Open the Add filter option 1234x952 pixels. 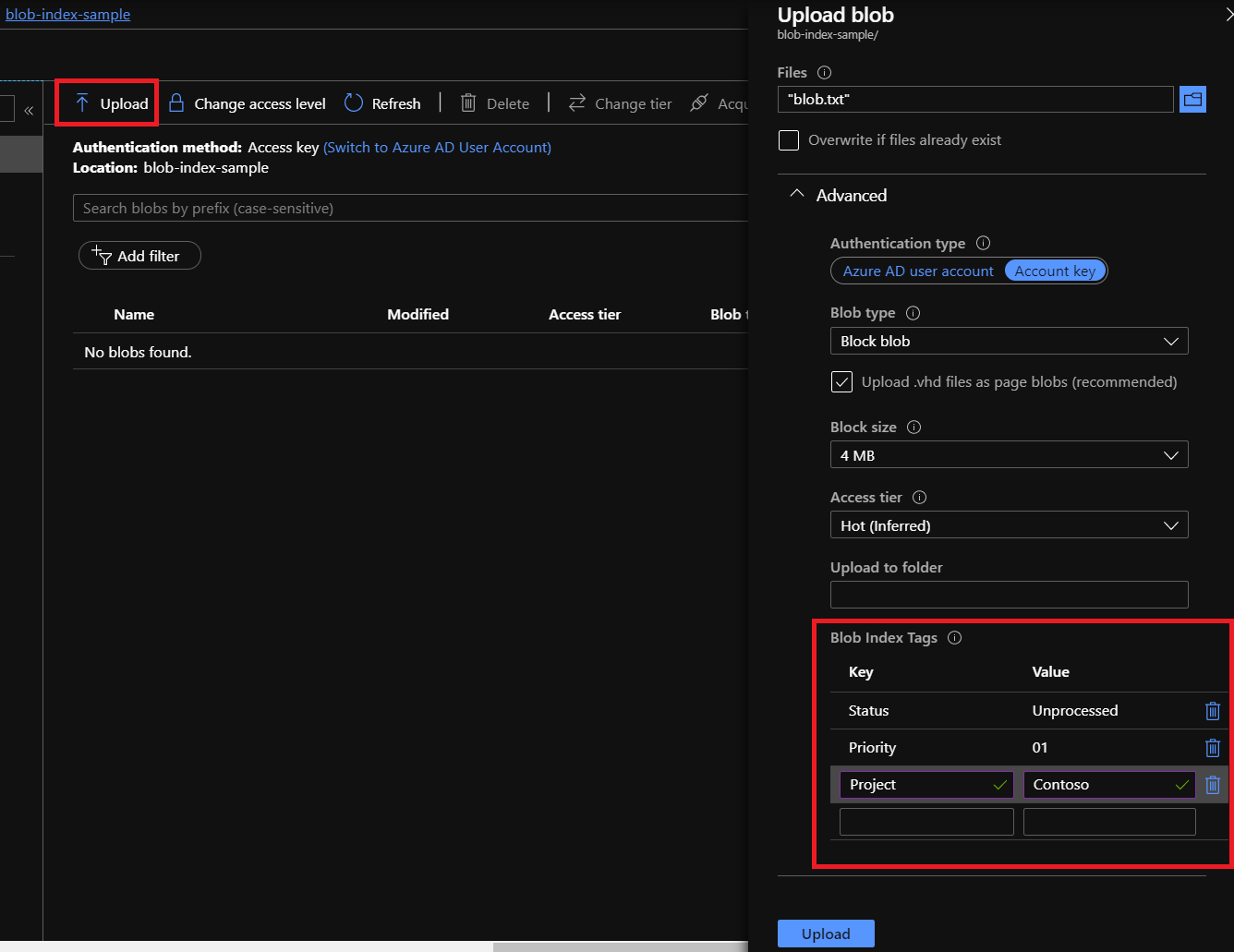(139, 256)
